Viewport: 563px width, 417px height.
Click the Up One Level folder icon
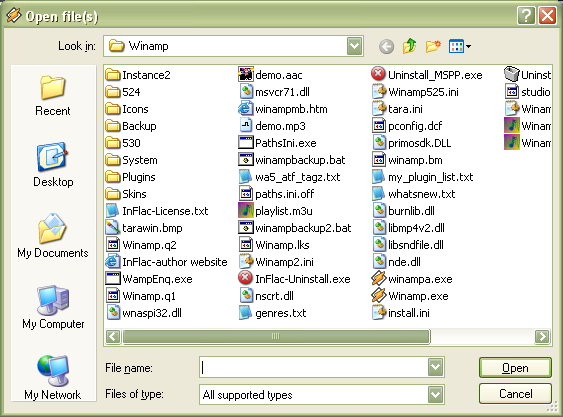409,46
